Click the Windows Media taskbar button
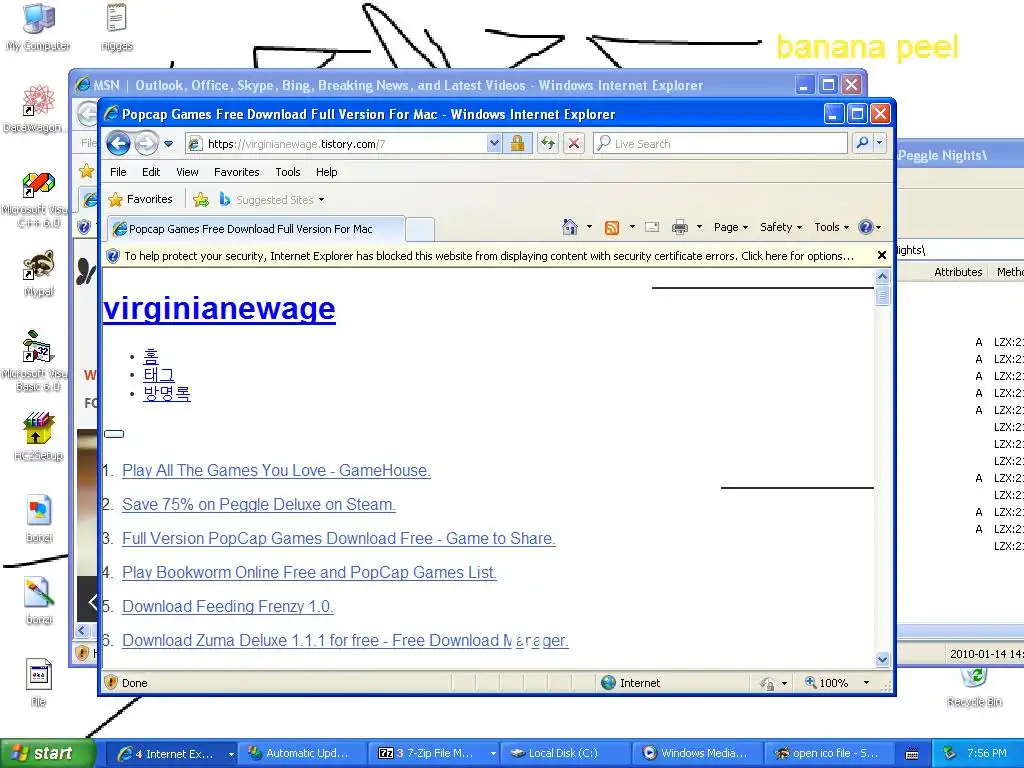1024x768 pixels. tap(697, 753)
